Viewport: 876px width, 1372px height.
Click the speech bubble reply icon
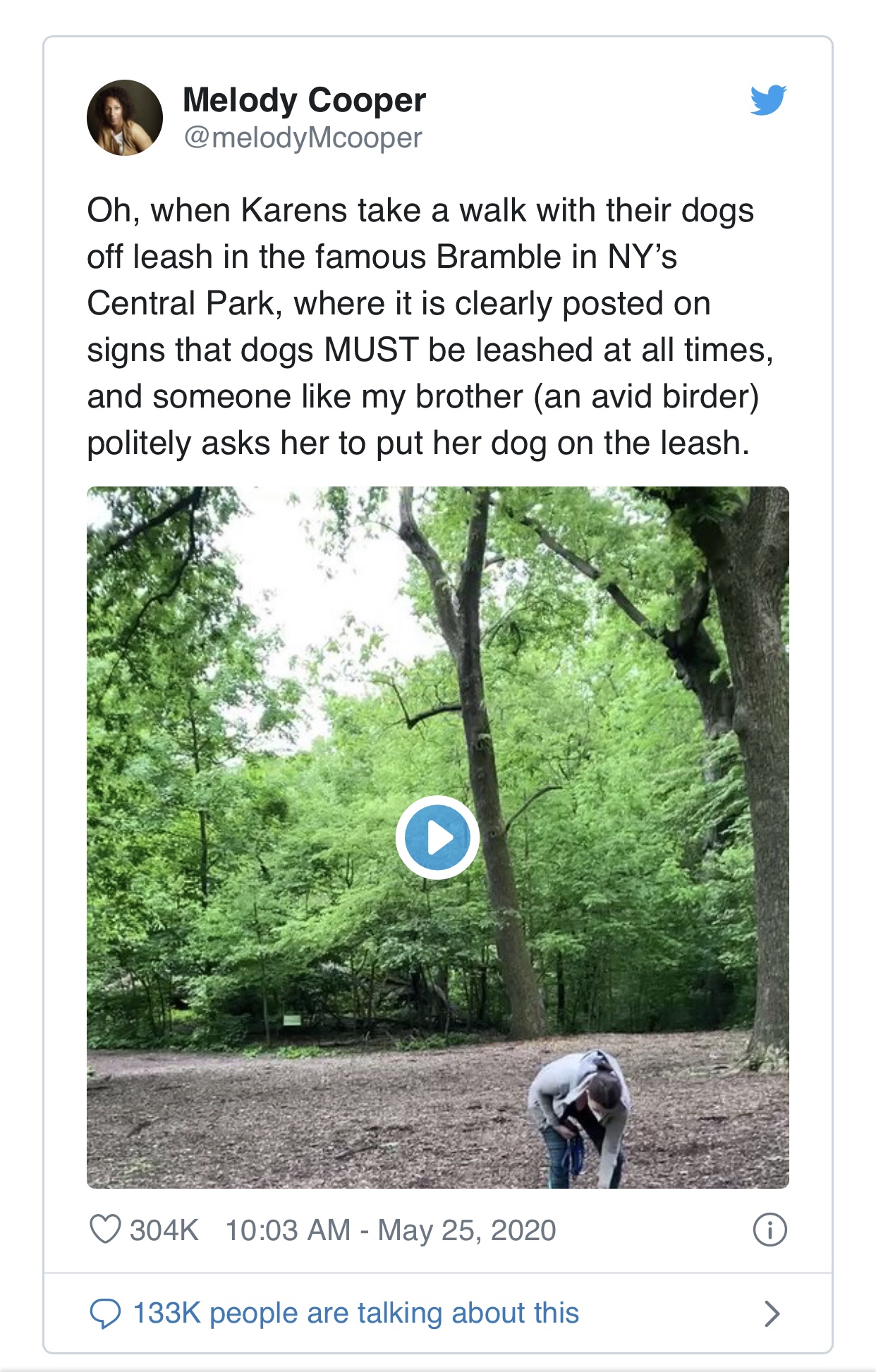[x=105, y=1313]
